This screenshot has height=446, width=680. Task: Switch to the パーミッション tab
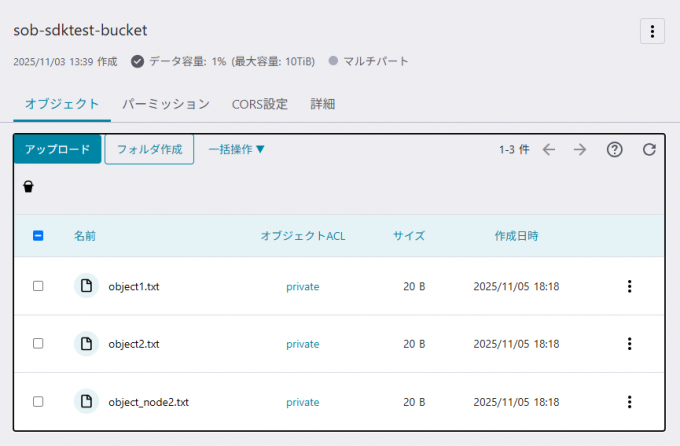(x=166, y=104)
